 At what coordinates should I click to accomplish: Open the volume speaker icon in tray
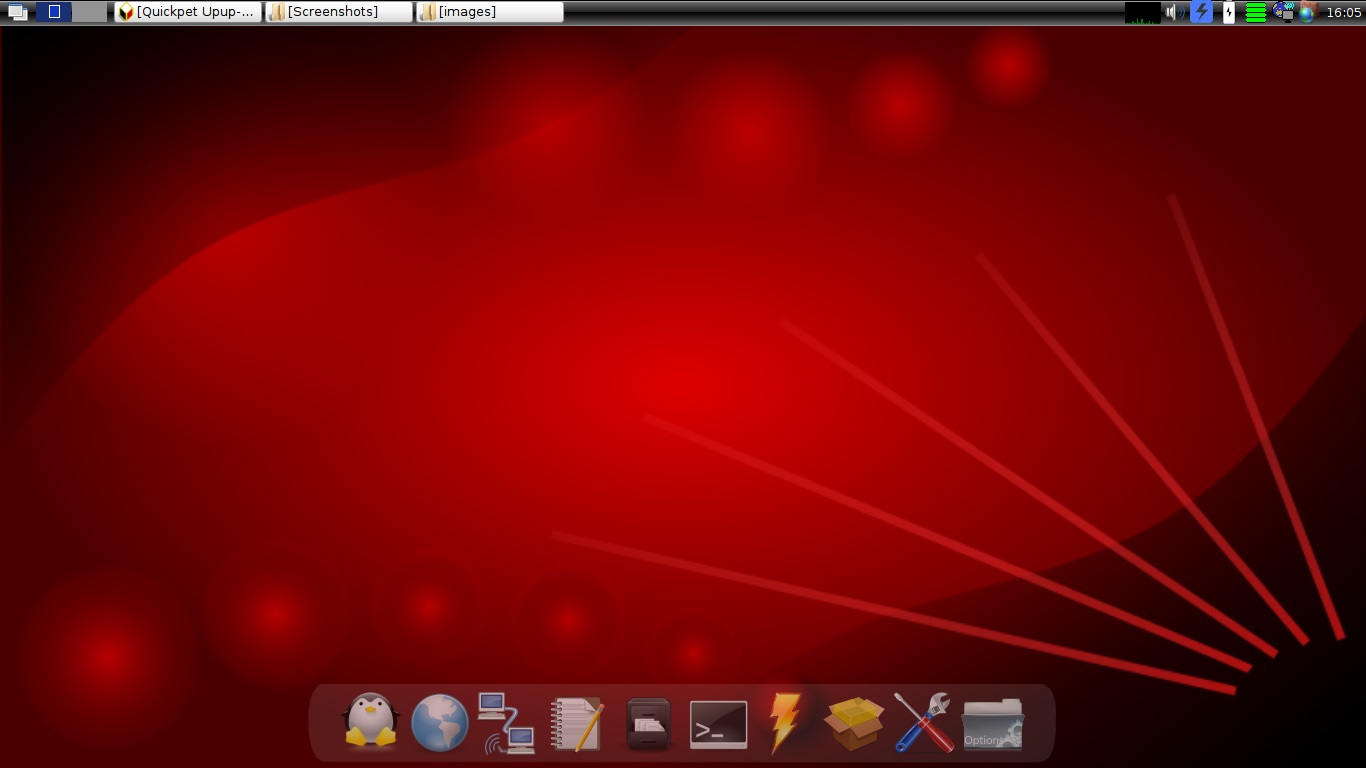(1175, 12)
